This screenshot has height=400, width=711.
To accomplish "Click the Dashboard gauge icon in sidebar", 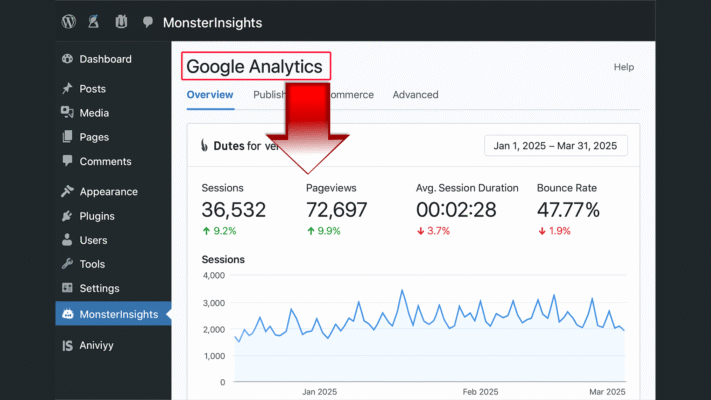I will pyautogui.click(x=67, y=59).
